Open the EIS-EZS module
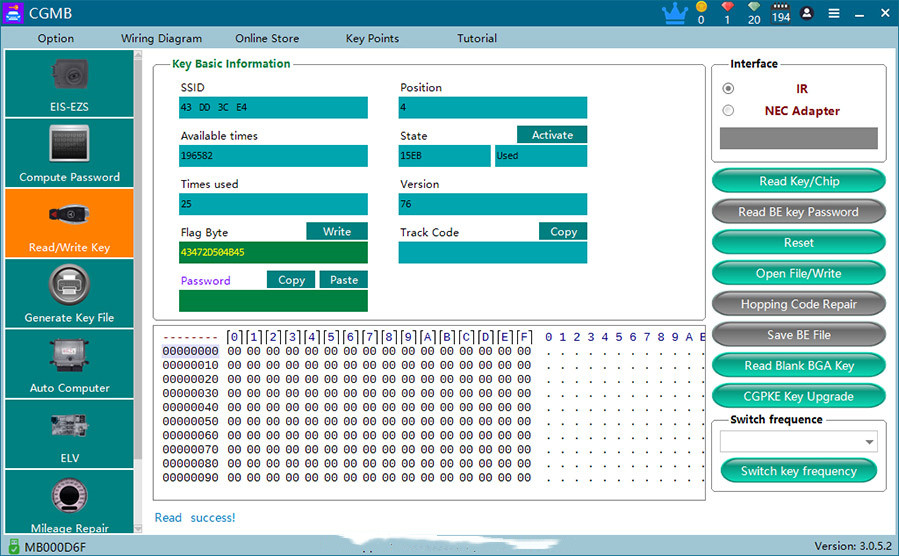Viewport: 900px width, 556px height. [69, 84]
